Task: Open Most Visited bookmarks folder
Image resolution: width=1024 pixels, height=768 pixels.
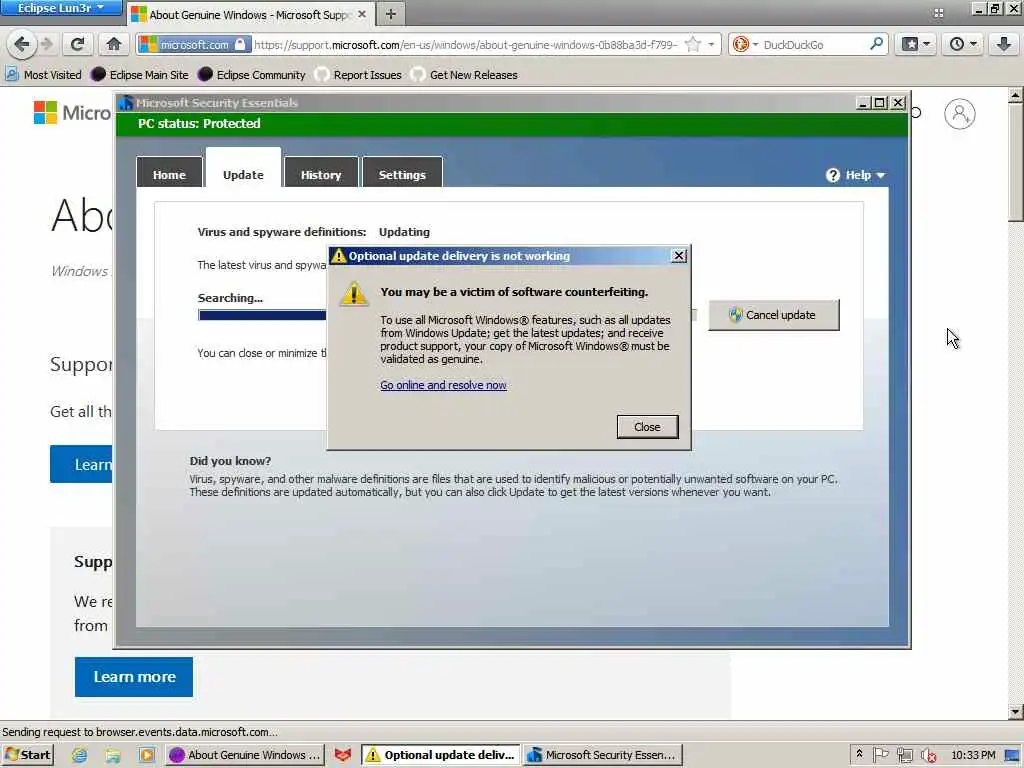Action: click(43, 74)
